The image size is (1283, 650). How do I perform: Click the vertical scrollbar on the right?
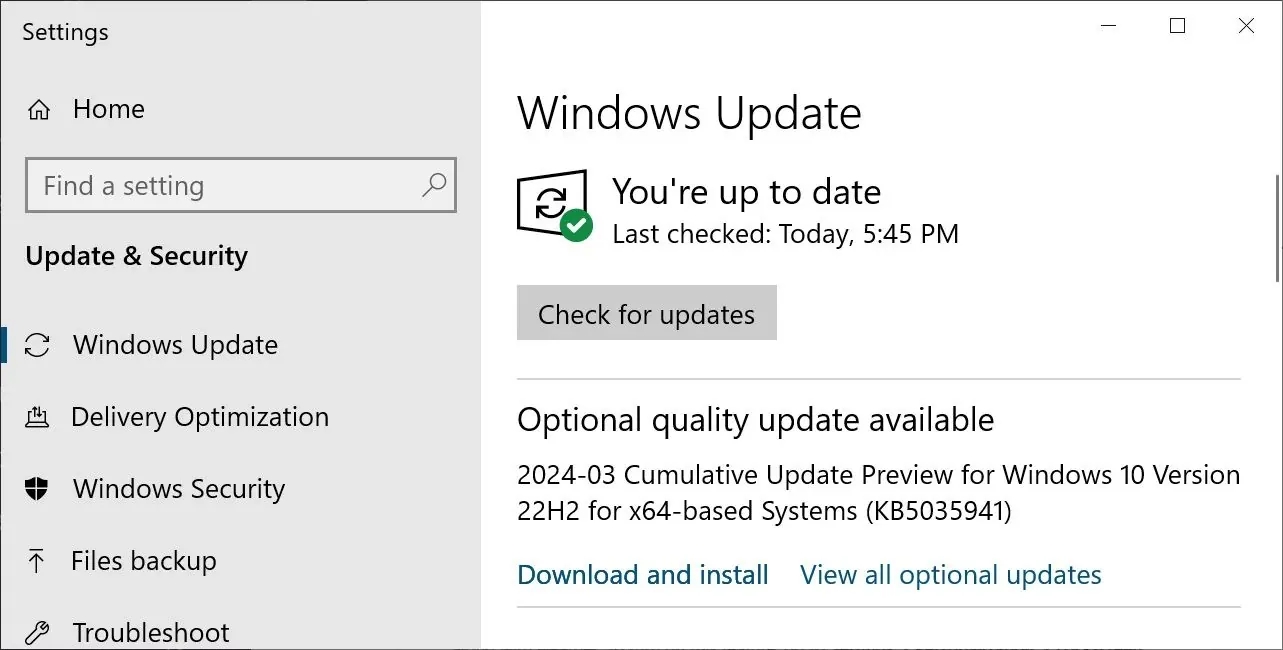(x=1277, y=230)
